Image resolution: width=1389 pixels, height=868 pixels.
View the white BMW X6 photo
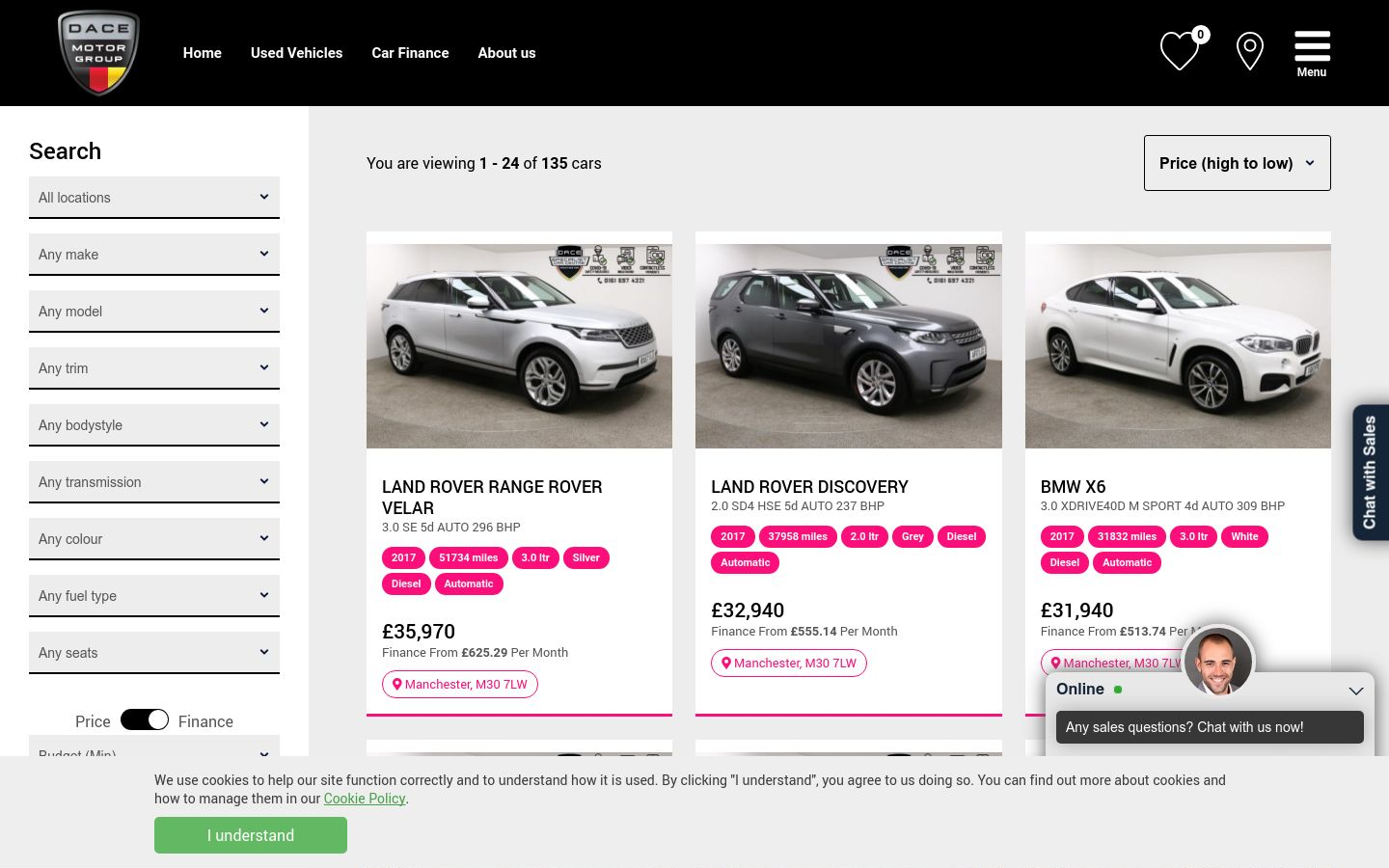coord(1178,345)
